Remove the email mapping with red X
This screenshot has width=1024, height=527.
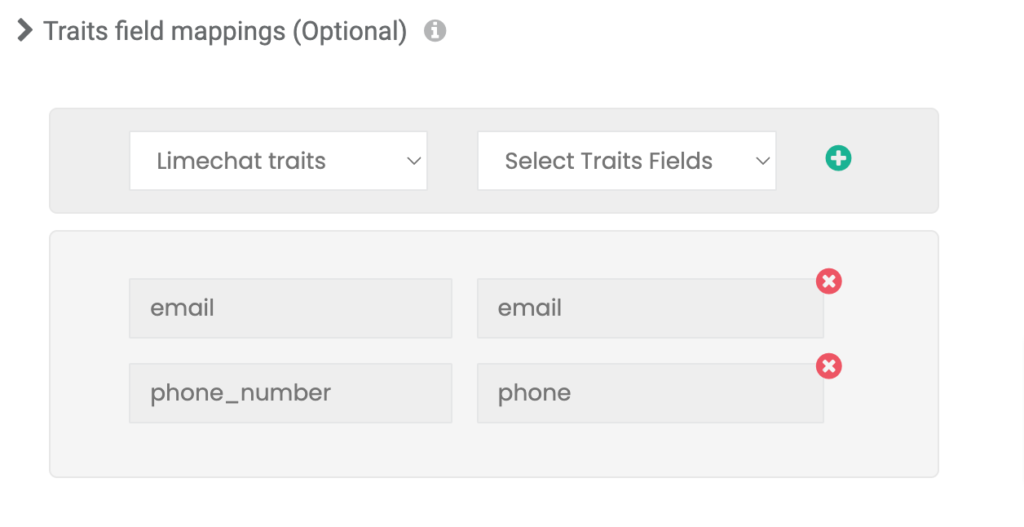point(829,281)
